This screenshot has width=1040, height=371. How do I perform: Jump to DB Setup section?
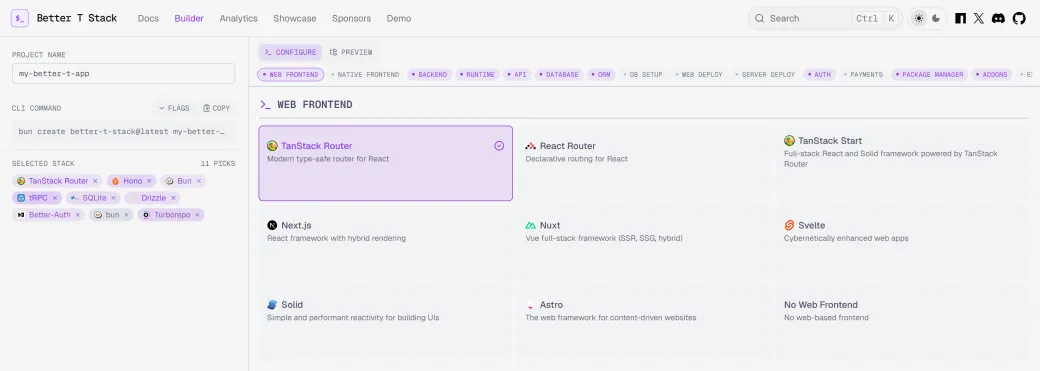tap(643, 75)
